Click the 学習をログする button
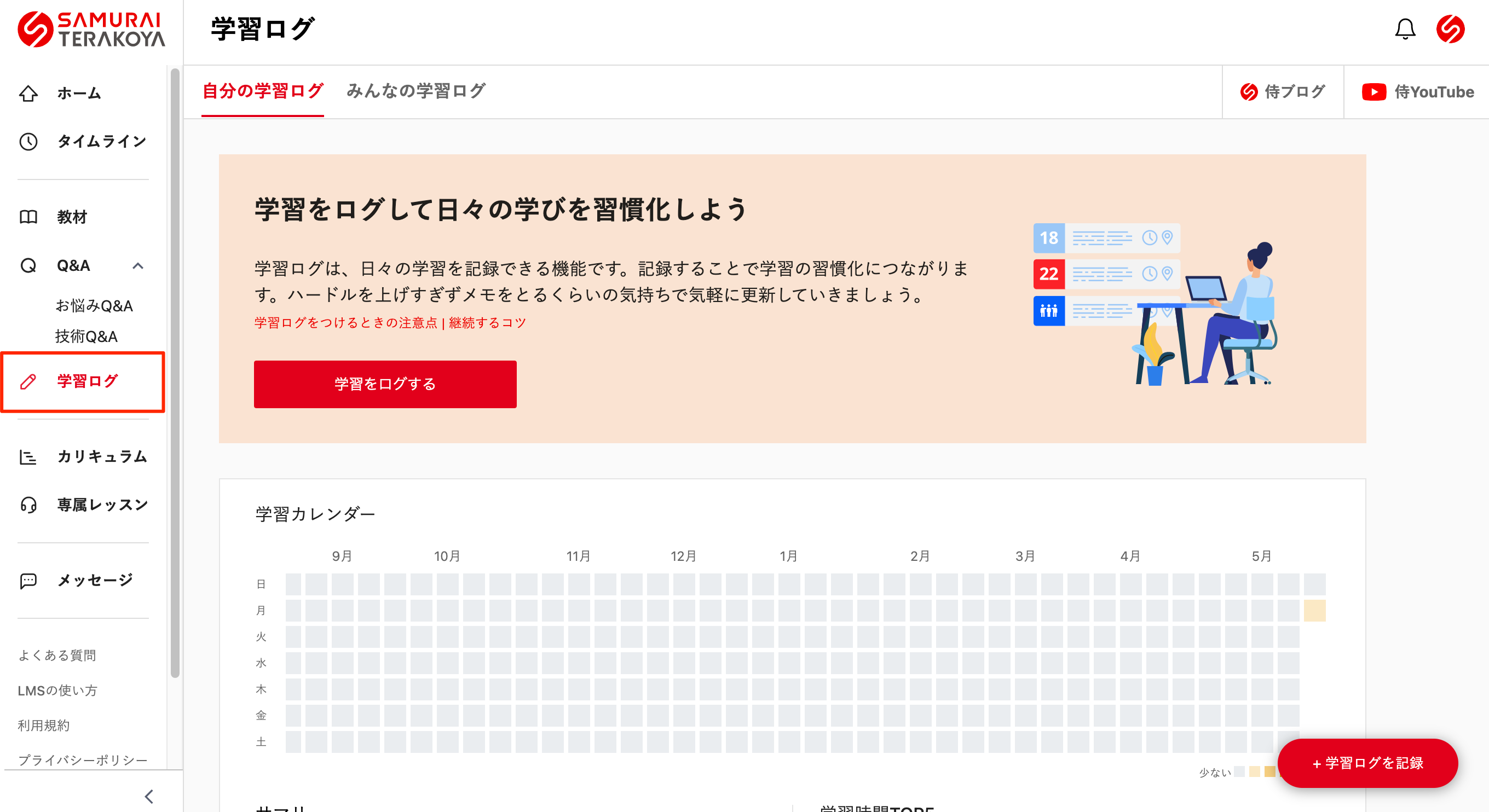The image size is (1489, 812). 385,384
